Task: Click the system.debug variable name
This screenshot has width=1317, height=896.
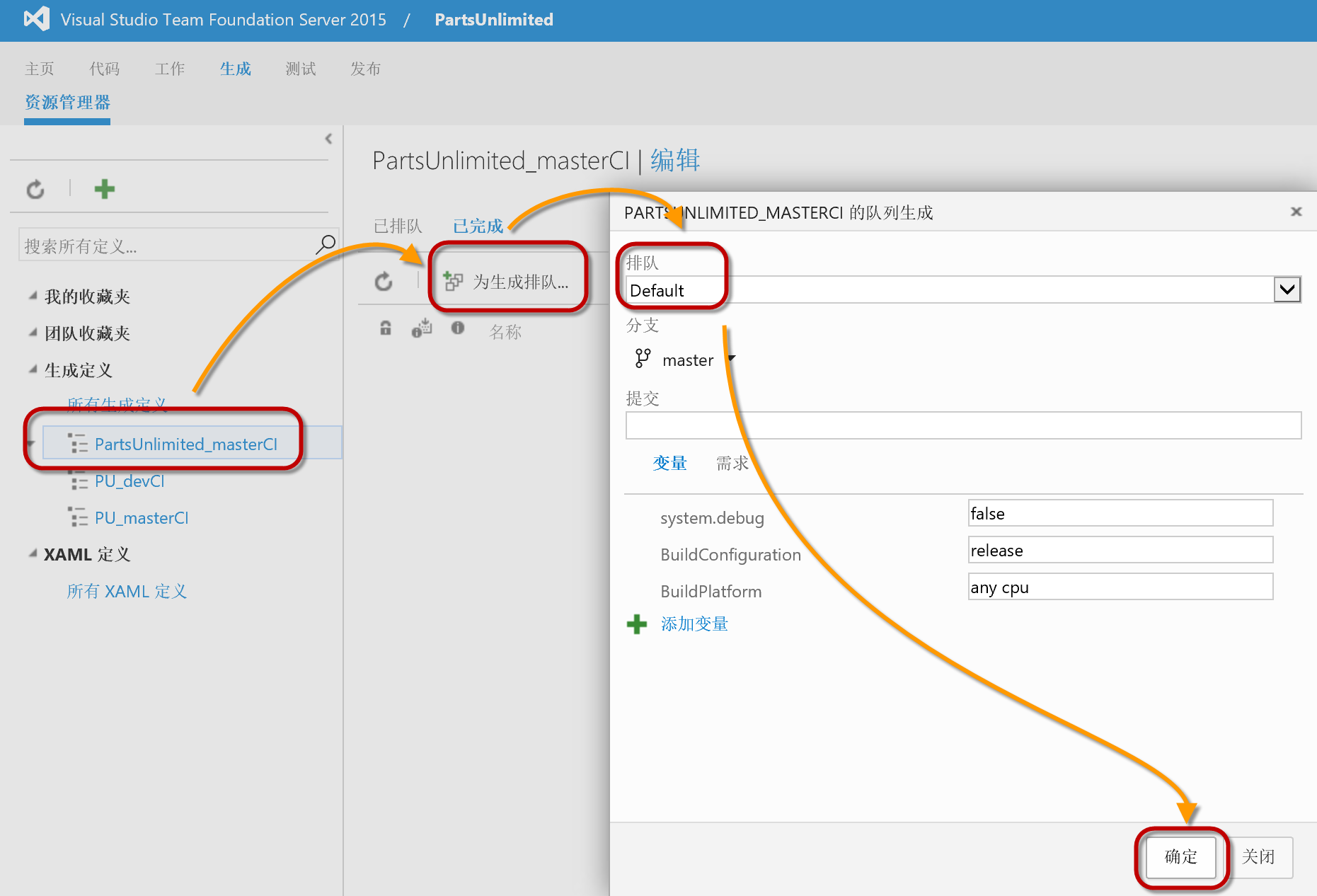Action: click(x=712, y=518)
